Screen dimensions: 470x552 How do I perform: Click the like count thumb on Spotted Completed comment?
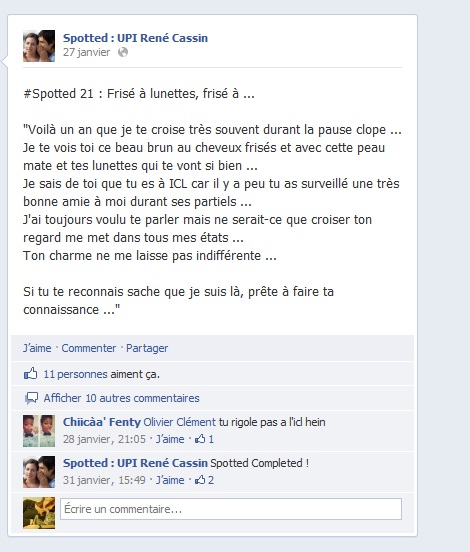click(x=200, y=480)
